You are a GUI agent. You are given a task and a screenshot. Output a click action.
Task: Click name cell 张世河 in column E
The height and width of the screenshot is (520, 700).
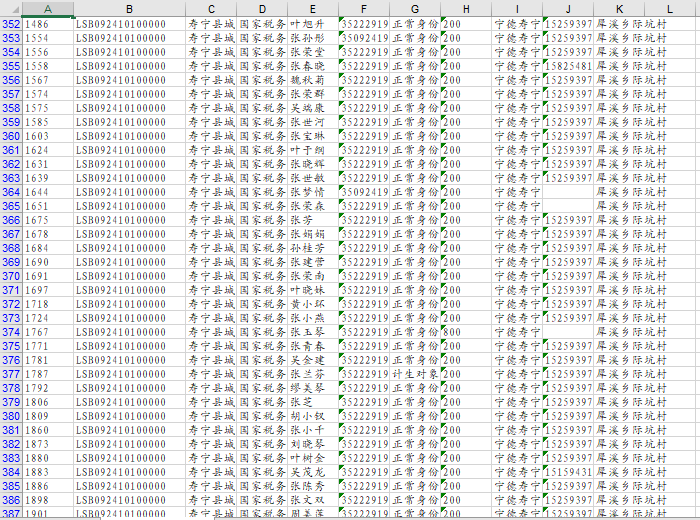pos(313,122)
